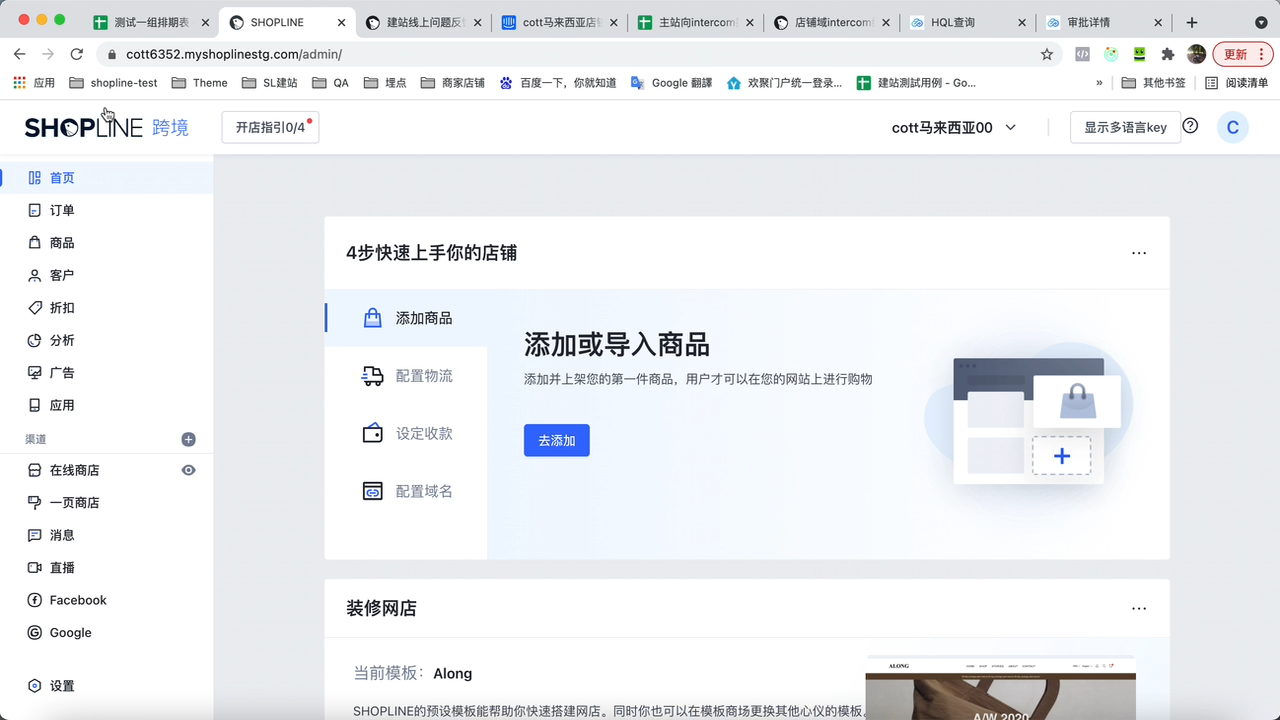Open the 客户 customers icon

[x=35, y=275]
